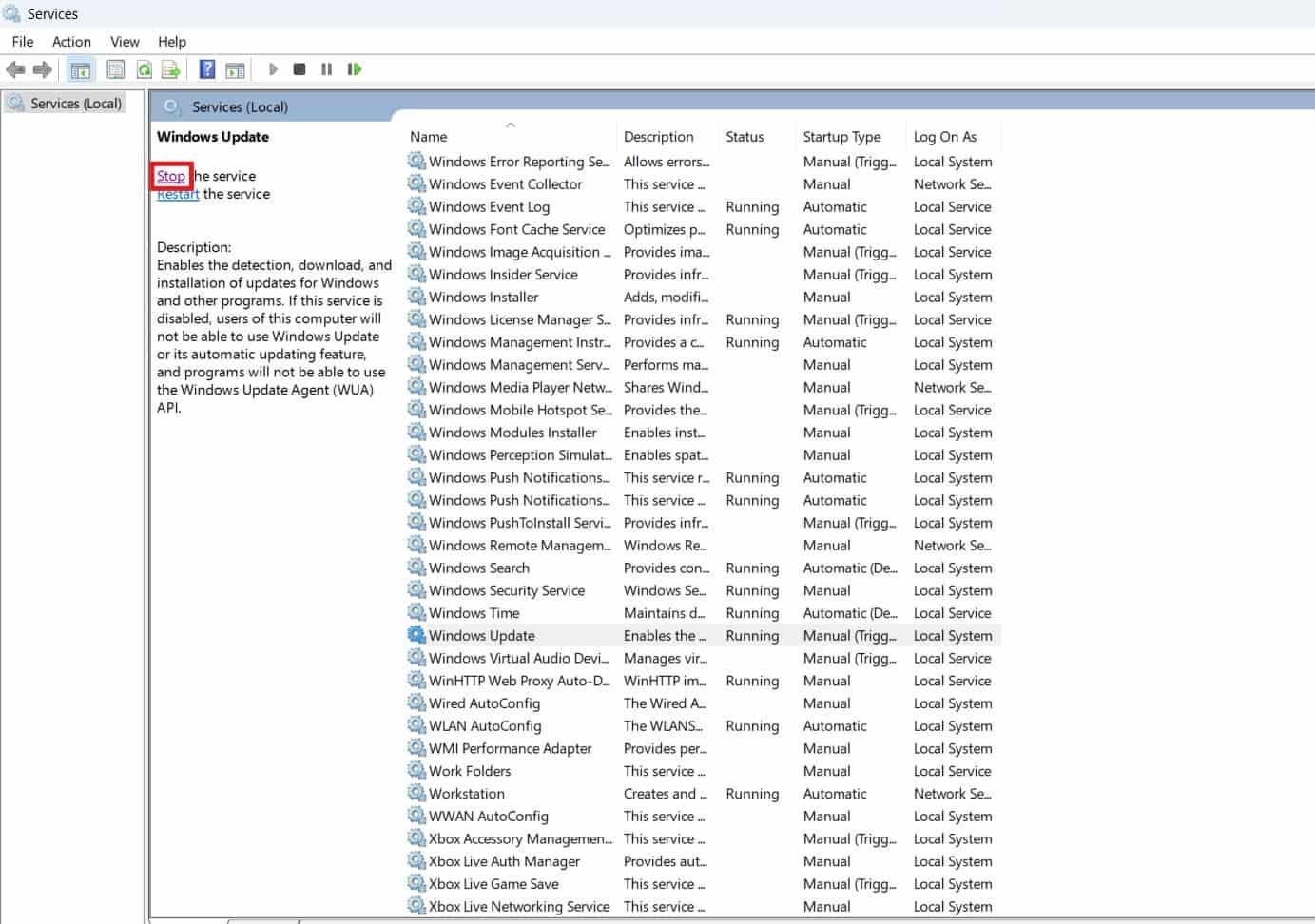The height and width of the screenshot is (924, 1315).
Task: Open the Properties toolbar icon
Action: (116, 69)
